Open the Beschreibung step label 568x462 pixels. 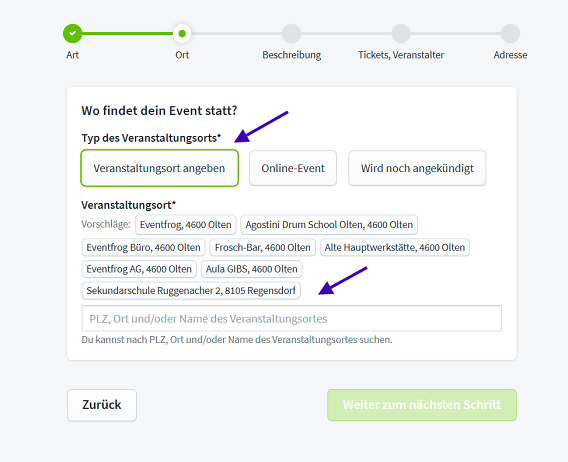[x=292, y=55]
